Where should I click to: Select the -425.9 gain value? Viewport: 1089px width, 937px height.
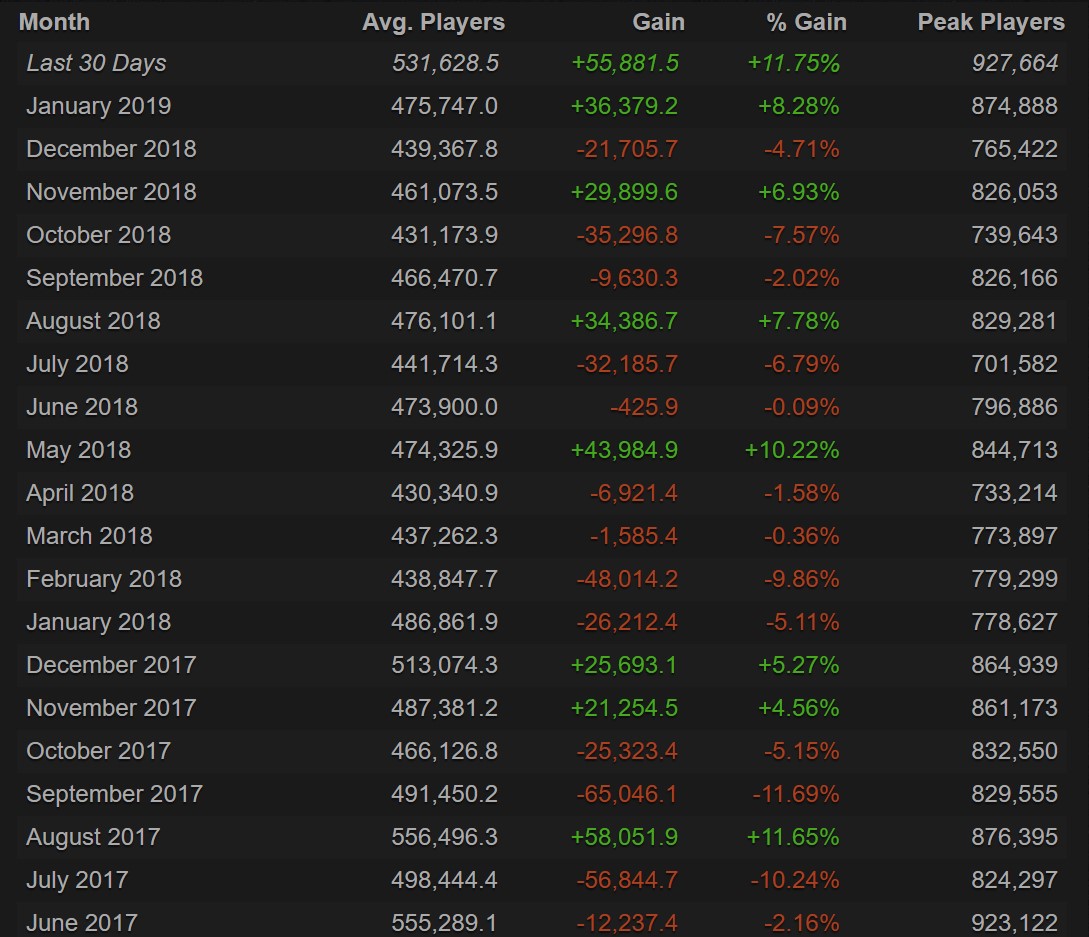[643, 407]
